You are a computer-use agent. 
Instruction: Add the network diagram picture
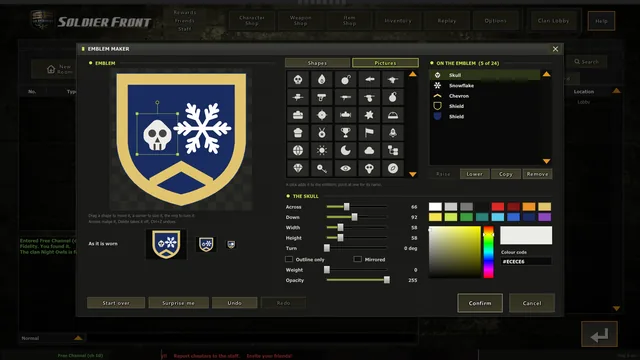pos(393,151)
